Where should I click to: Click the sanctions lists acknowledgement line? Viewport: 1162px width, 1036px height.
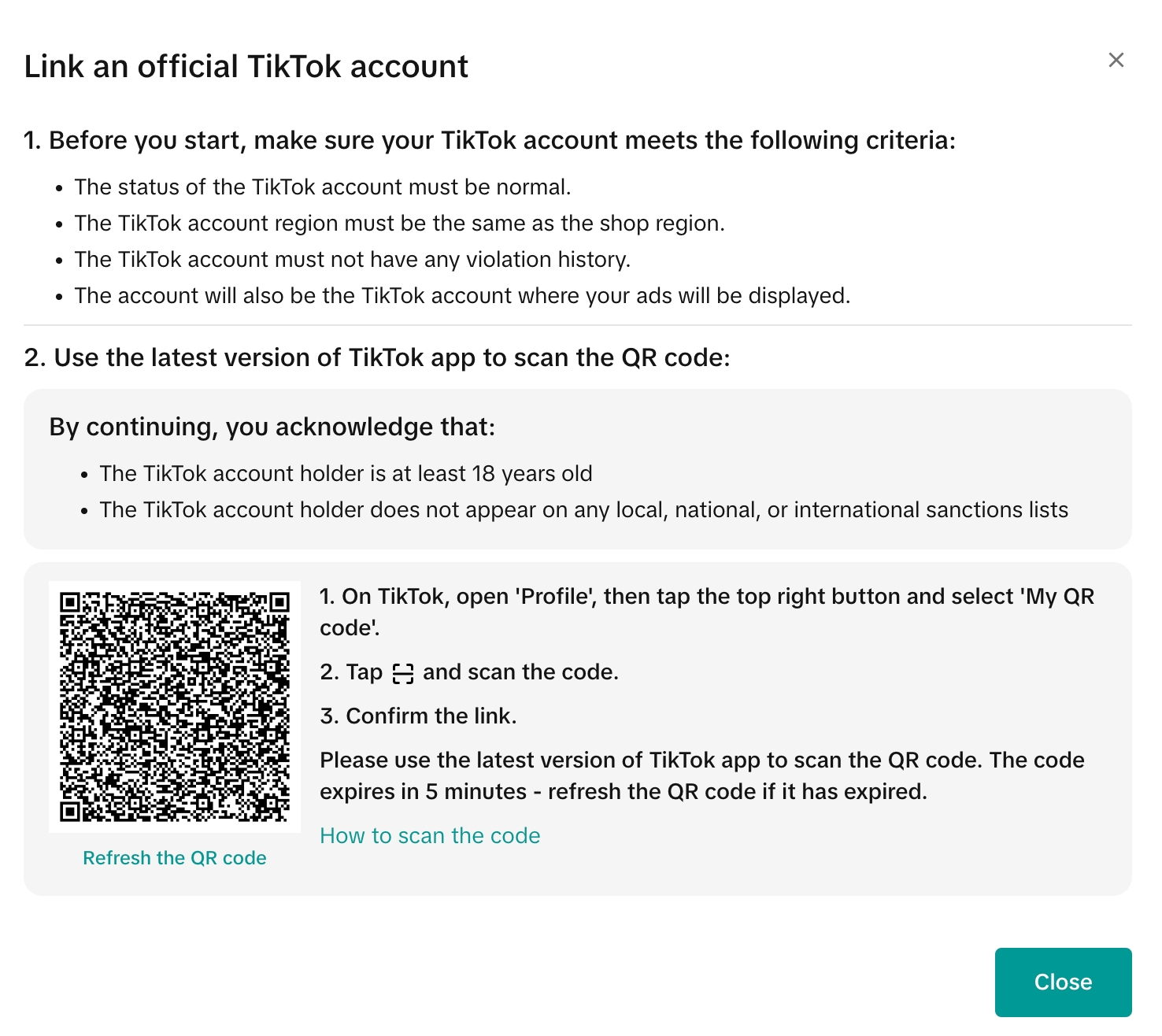(583, 510)
